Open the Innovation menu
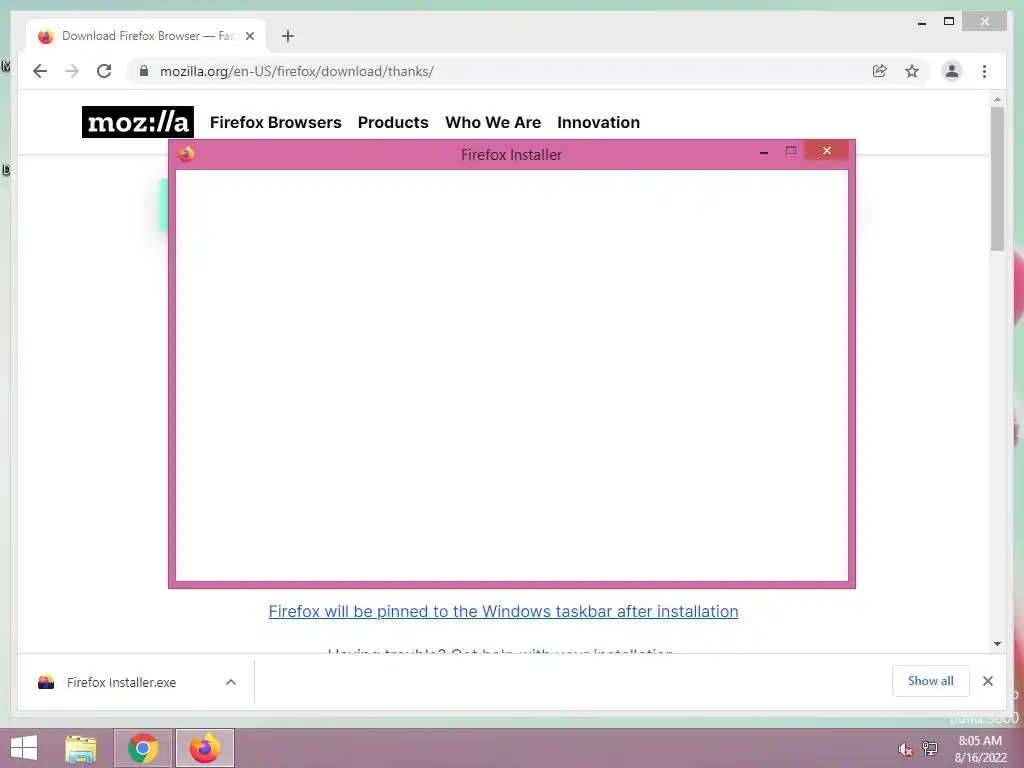 coord(598,123)
